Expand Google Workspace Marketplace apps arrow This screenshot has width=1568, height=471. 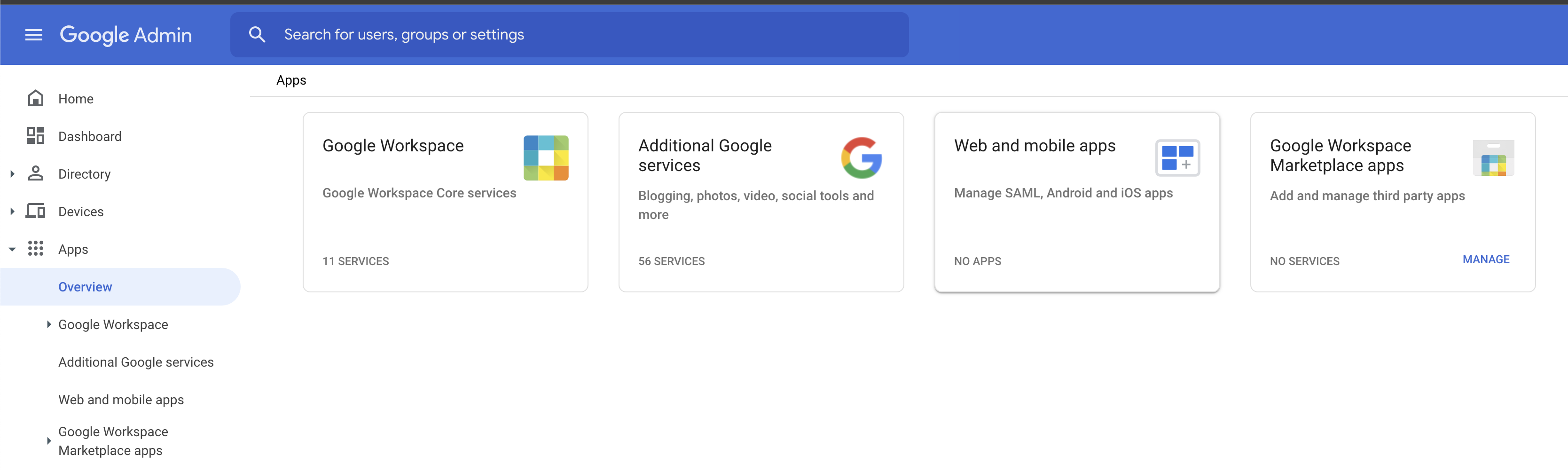(49, 441)
